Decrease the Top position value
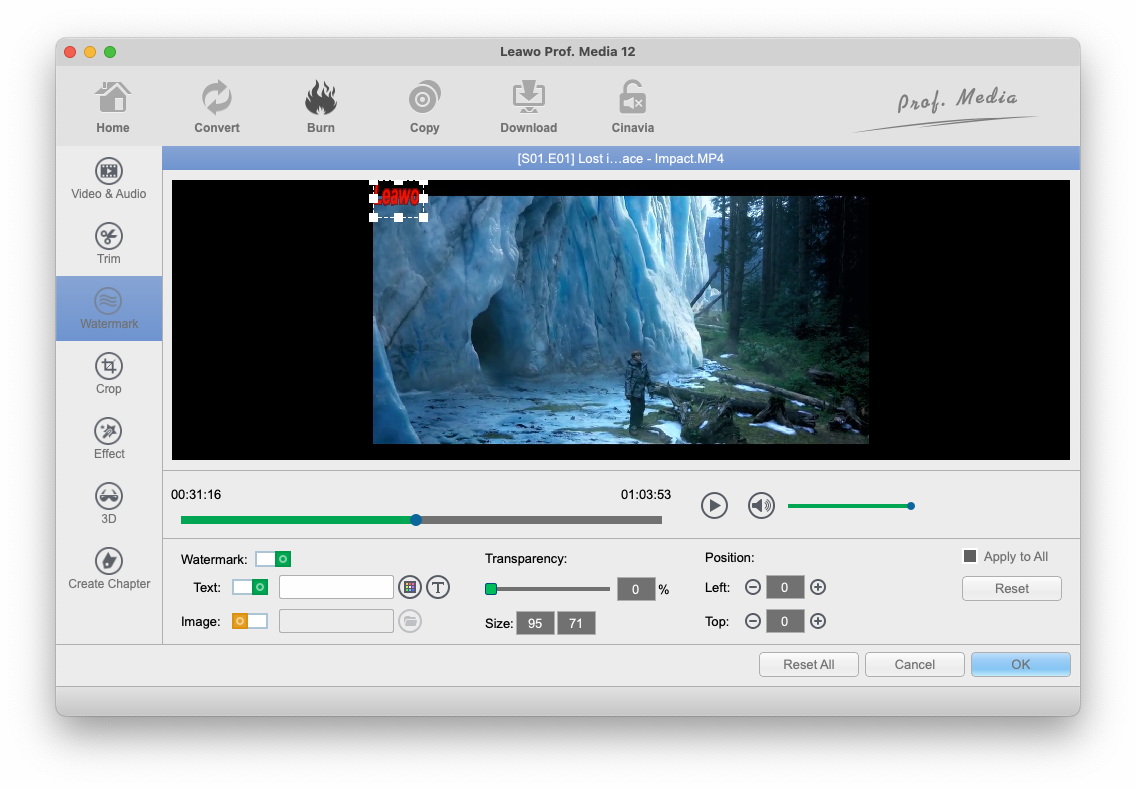This screenshot has width=1136, height=790. (753, 621)
